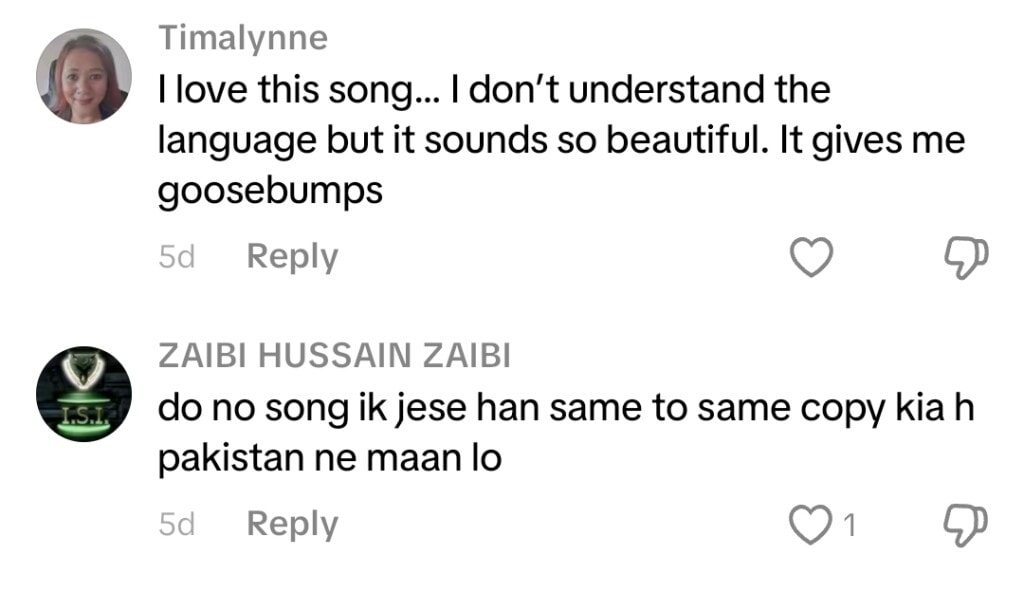This screenshot has height=592, width=1024.
Task: Visit the Timalynne username link
Action: click(243, 39)
